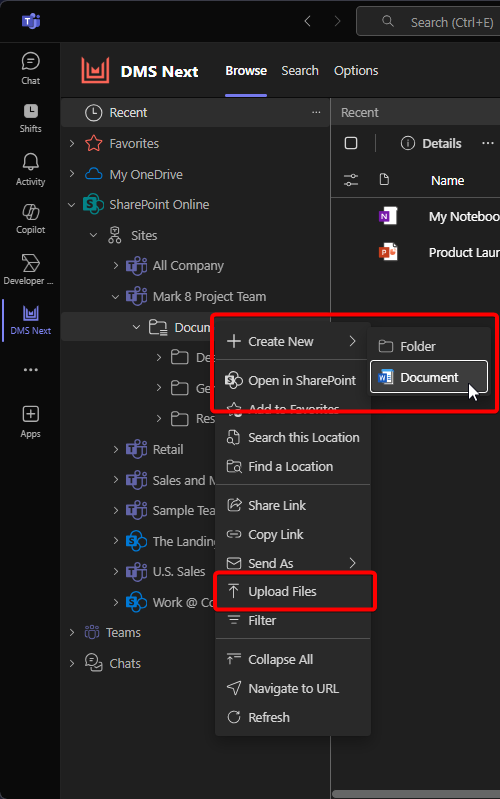Click the DMS Next red logo

[x=95, y=70]
